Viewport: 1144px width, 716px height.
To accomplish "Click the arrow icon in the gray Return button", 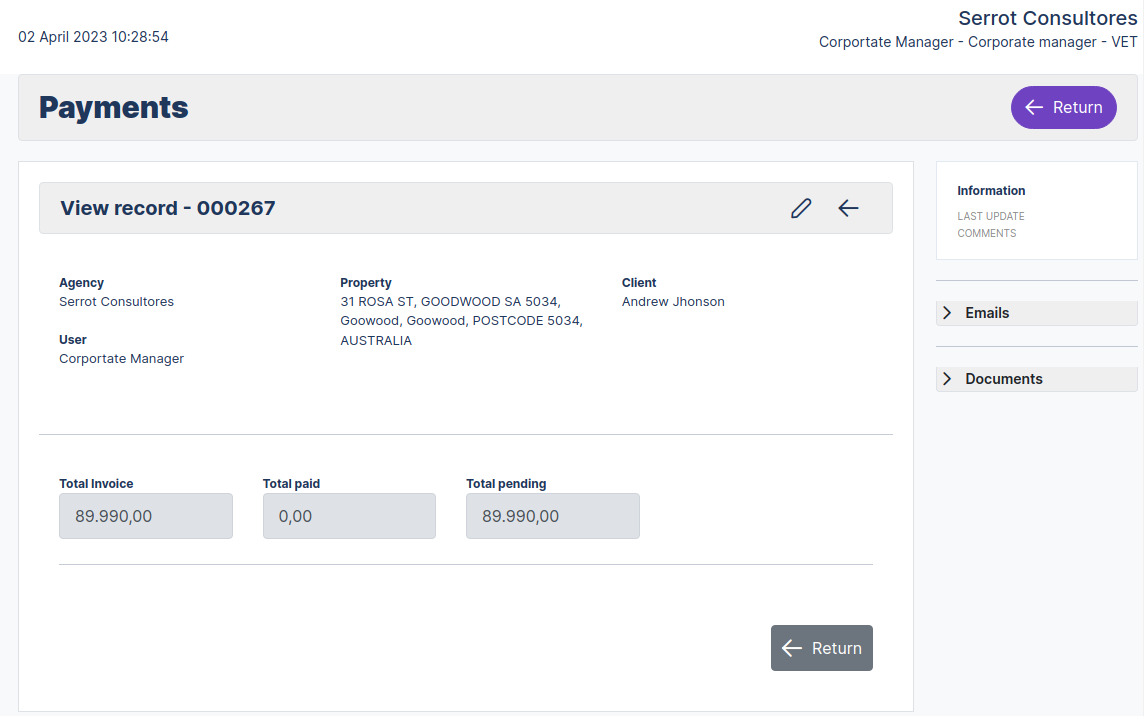I will tap(792, 648).
